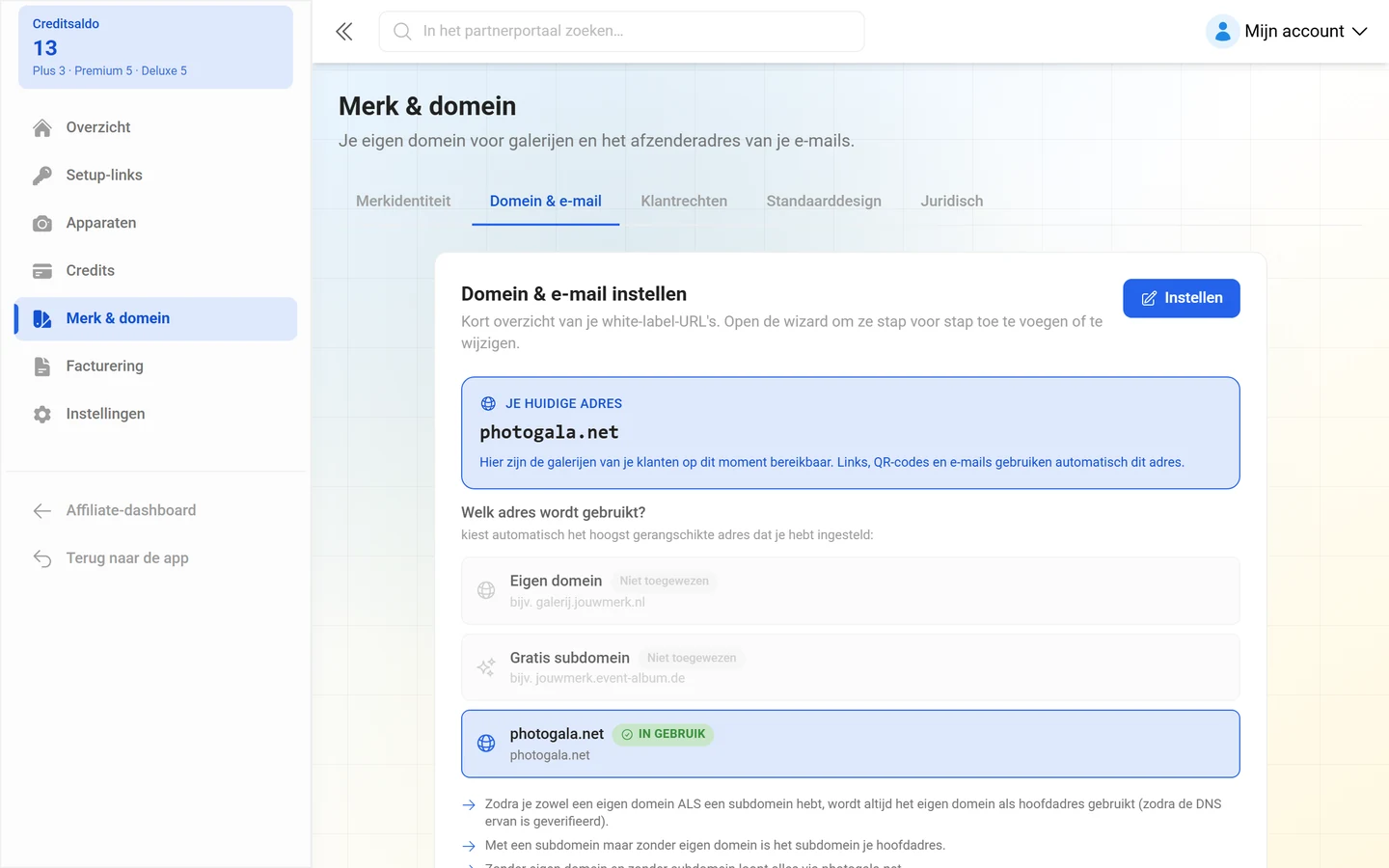Click the 'Plus 3 · Premium 5 · Deluxe 5' text
The width and height of the screenshot is (1389, 868).
pos(110,70)
